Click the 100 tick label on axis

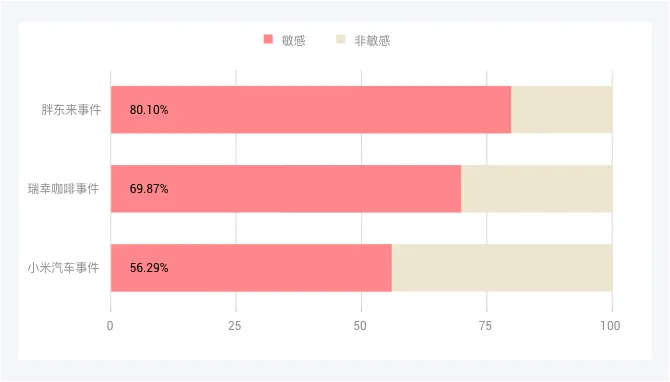[x=610, y=326]
